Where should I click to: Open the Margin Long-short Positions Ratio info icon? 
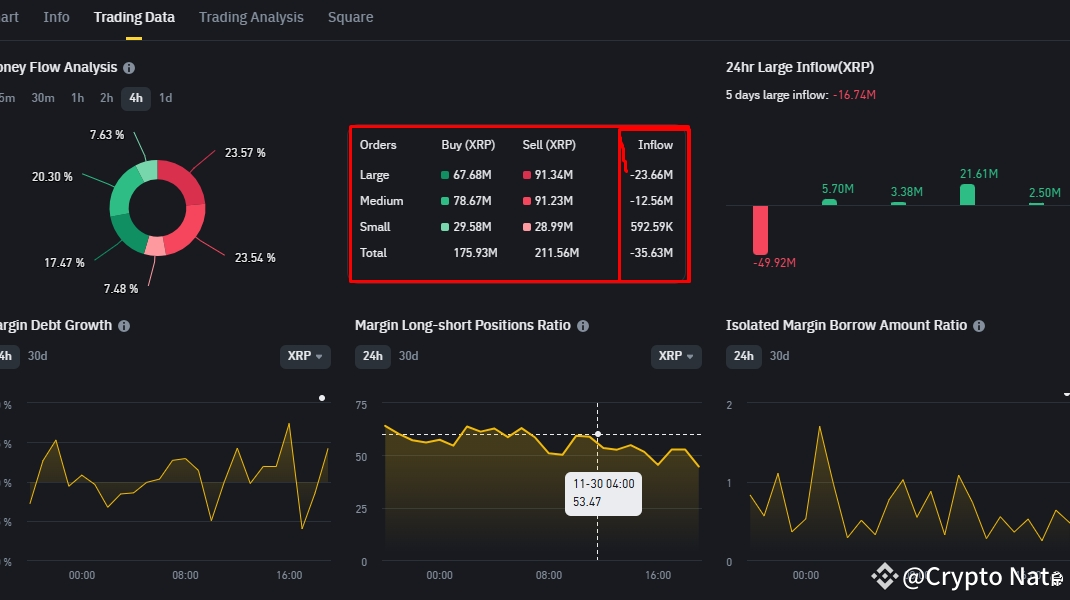point(583,326)
